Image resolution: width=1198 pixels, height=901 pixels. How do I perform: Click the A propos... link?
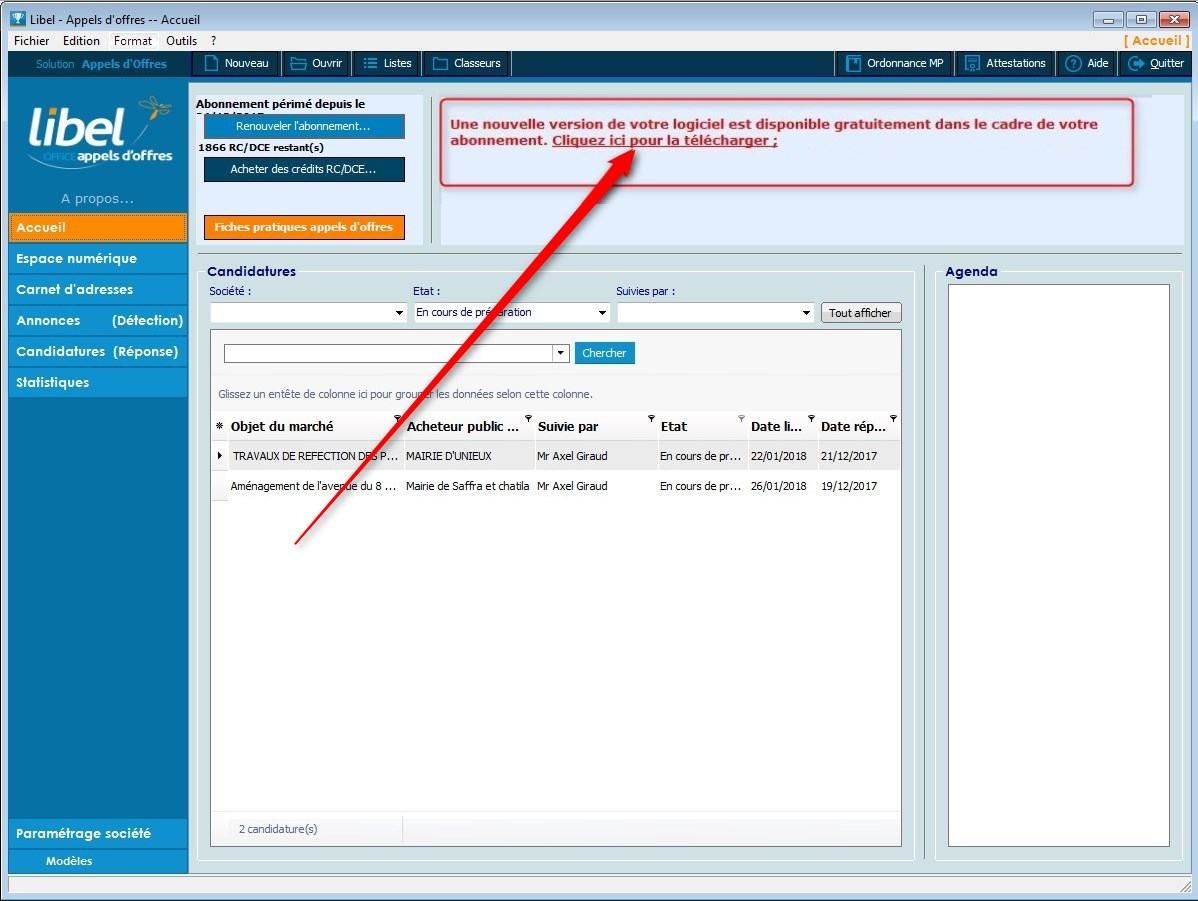98,199
